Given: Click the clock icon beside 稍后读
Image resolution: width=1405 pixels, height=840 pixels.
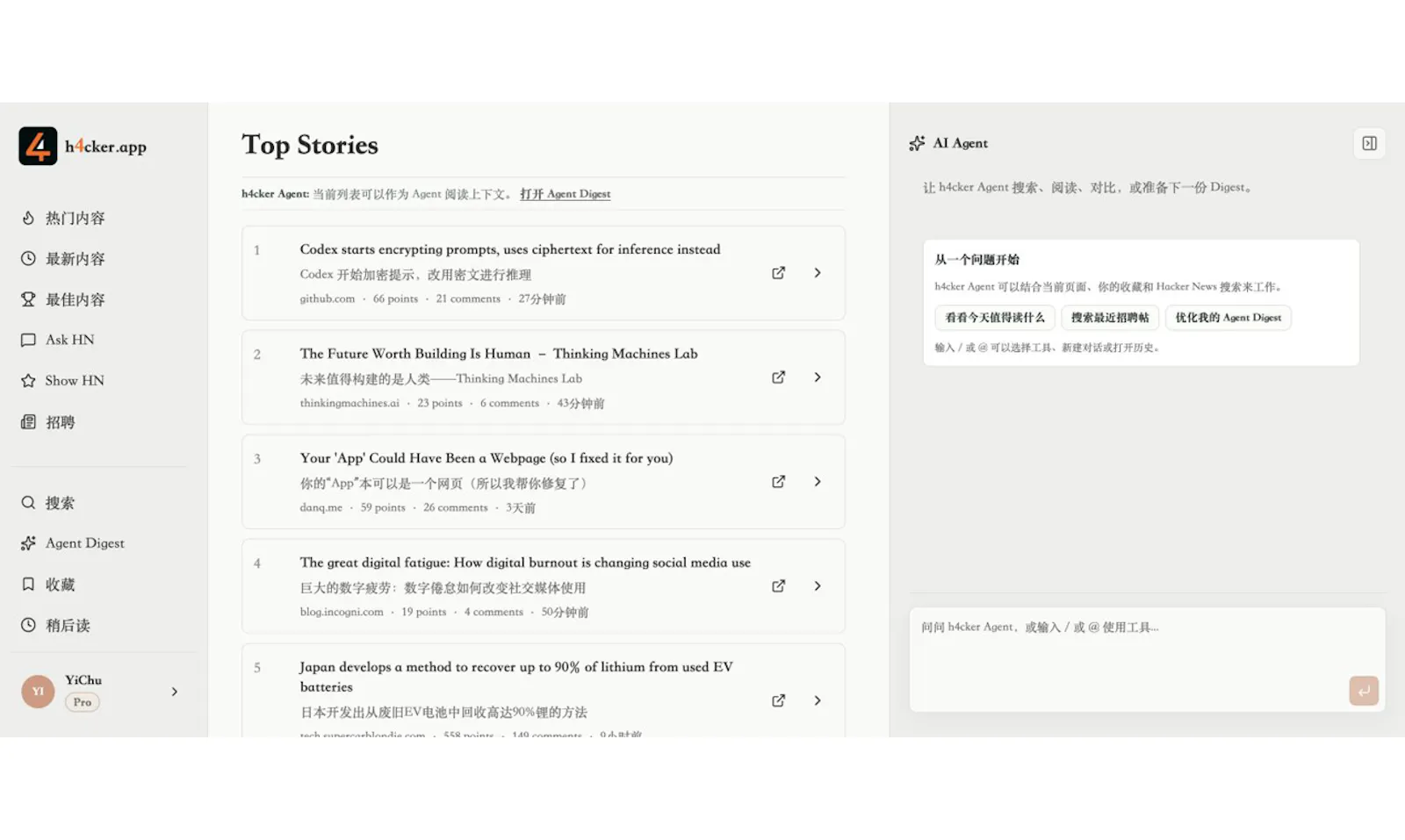Looking at the screenshot, I should [28, 625].
